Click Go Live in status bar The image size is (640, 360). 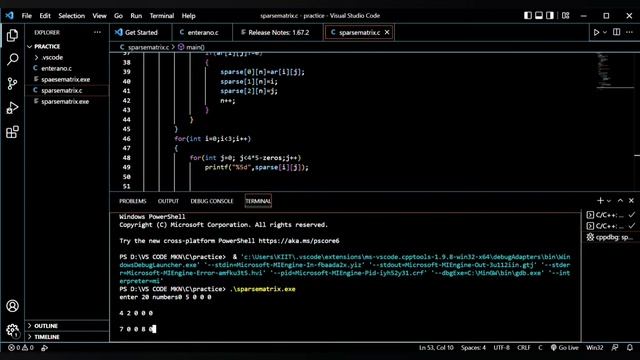point(564,348)
